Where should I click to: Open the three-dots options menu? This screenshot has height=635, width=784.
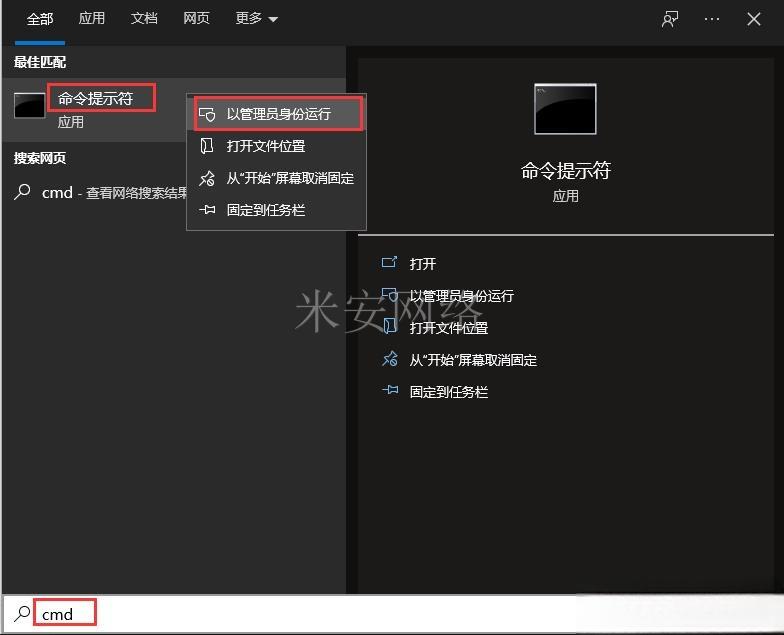click(x=712, y=20)
